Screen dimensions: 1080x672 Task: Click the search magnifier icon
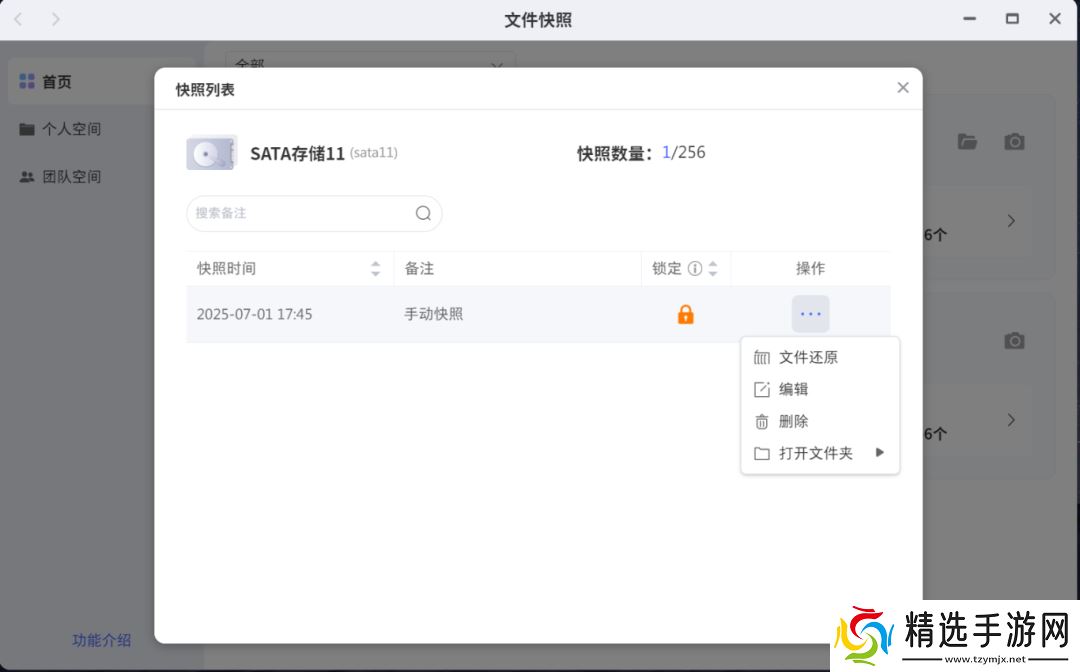(423, 213)
